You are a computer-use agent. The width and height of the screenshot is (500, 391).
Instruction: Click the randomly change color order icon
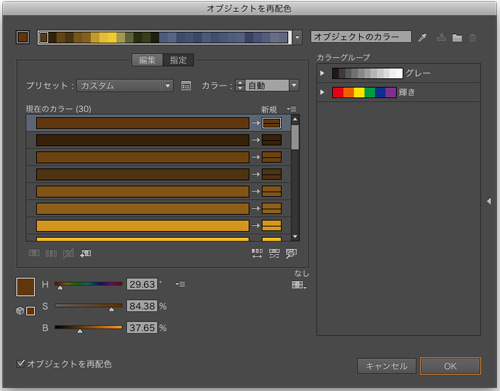(257, 254)
